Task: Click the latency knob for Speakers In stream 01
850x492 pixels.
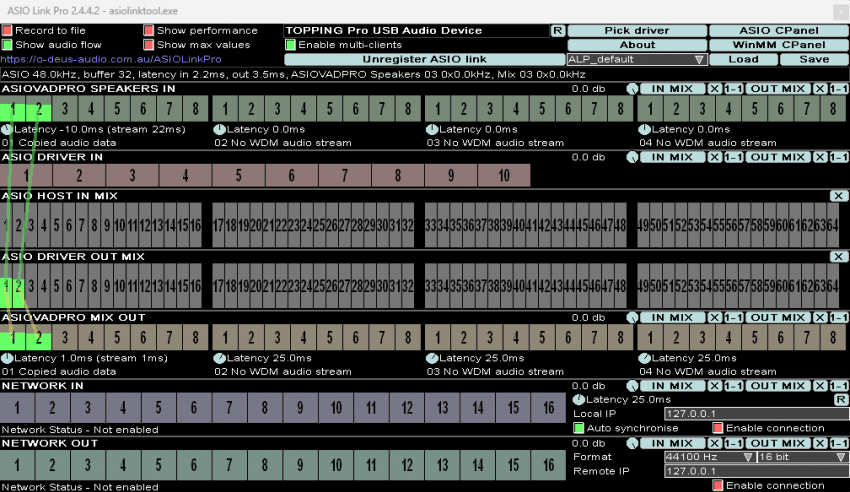Action: 7,130
